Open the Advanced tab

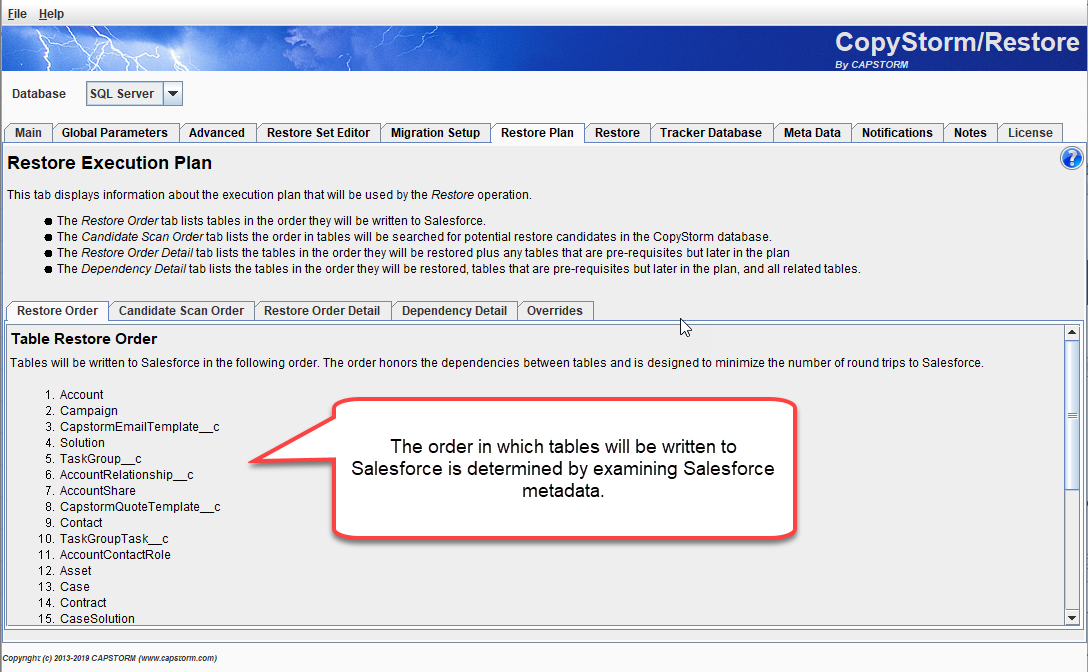[216, 133]
